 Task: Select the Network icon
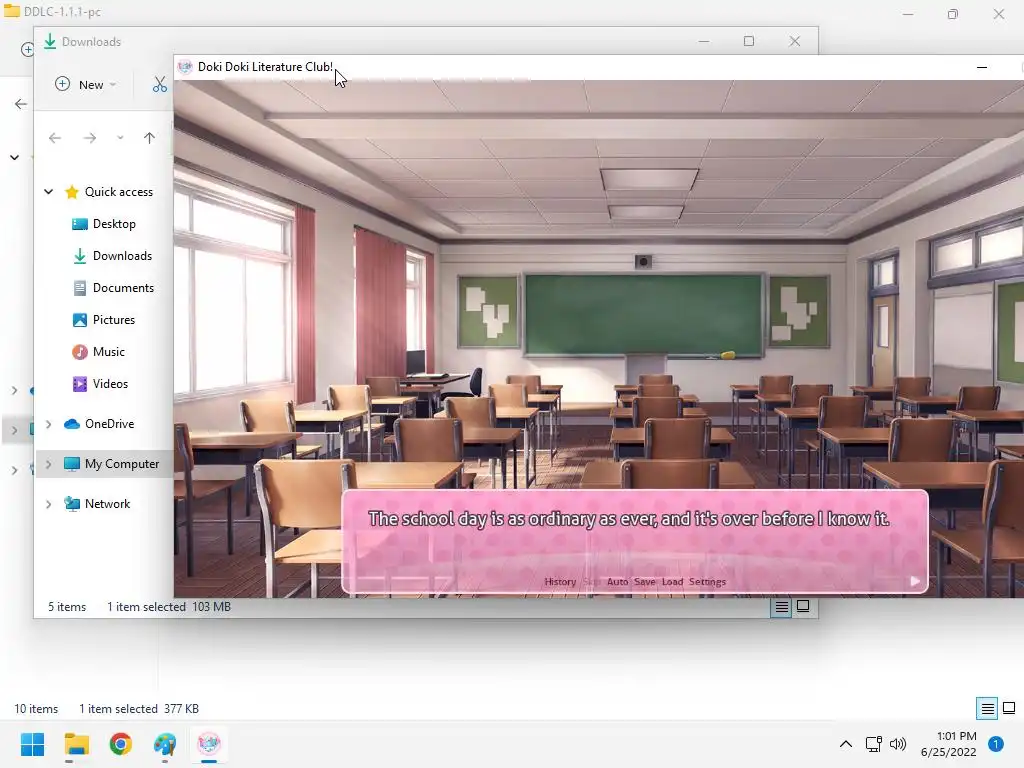72,504
